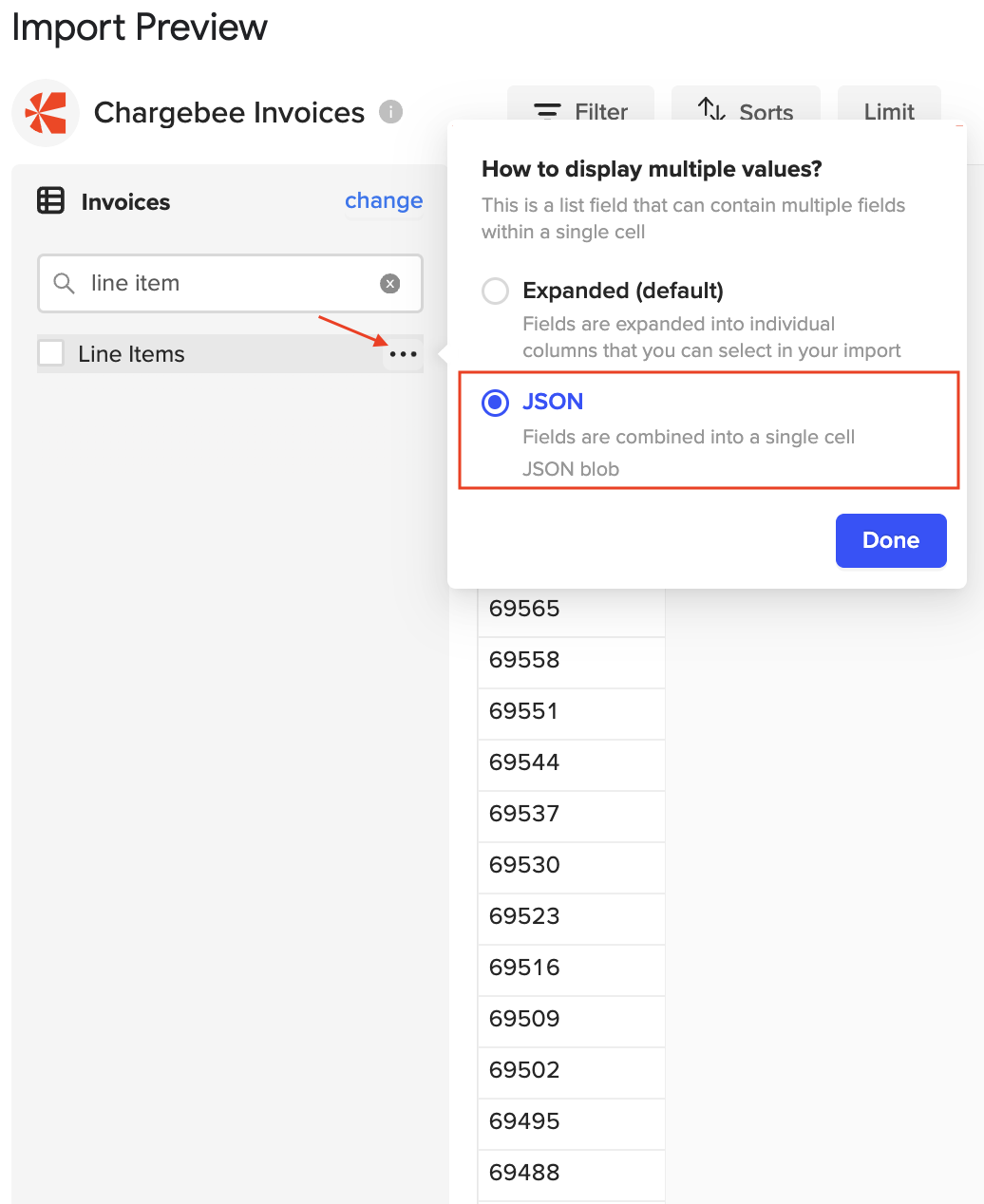Focus the line item search field
This screenshot has height=1204, width=984.
[x=230, y=283]
